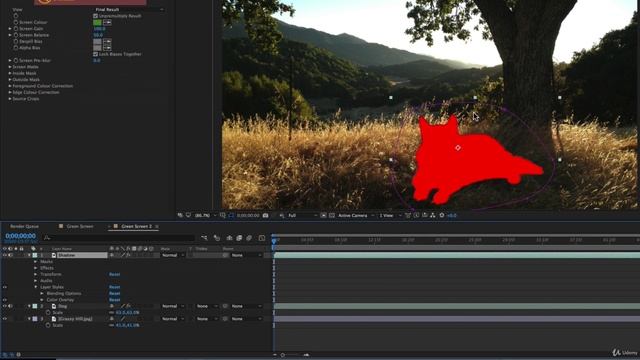Image resolution: width=640 pixels, height=360 pixels.
Task: Open the Graph Editor icon
Action: (x=262, y=238)
